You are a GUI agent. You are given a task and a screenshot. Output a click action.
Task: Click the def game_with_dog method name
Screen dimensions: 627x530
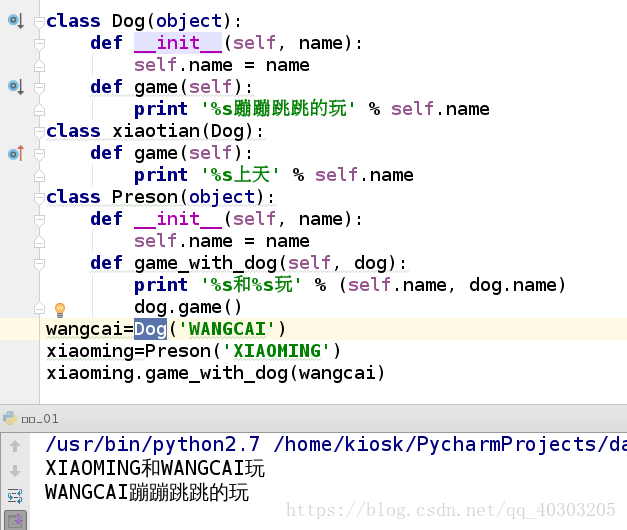(206, 263)
